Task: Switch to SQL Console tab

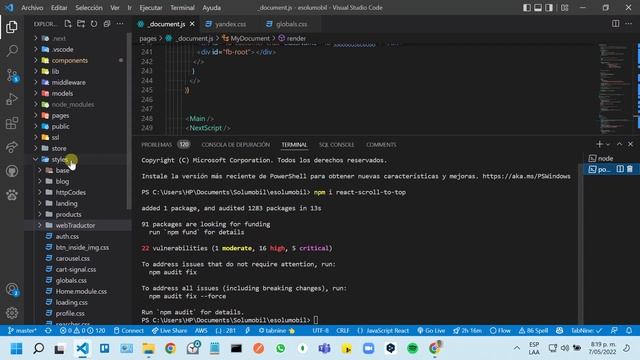Action: (x=336, y=144)
